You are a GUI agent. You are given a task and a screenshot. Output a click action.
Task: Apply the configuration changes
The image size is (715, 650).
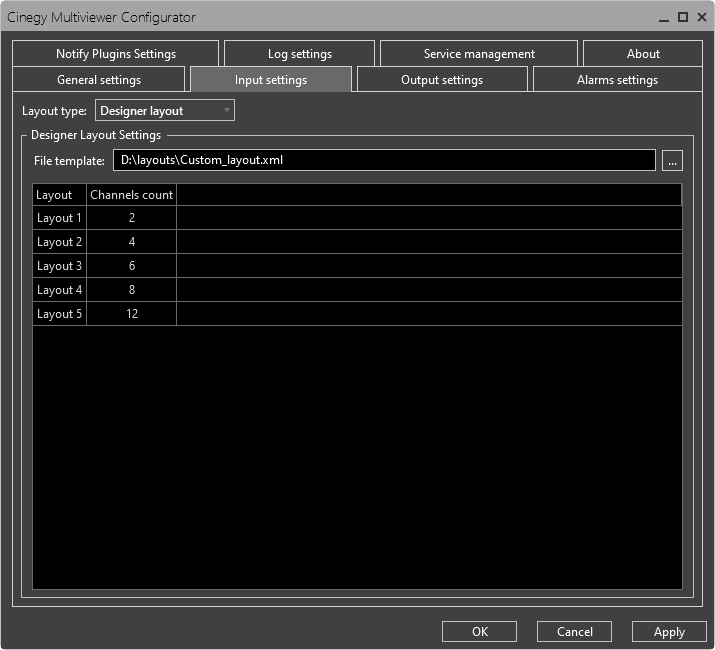(x=669, y=631)
